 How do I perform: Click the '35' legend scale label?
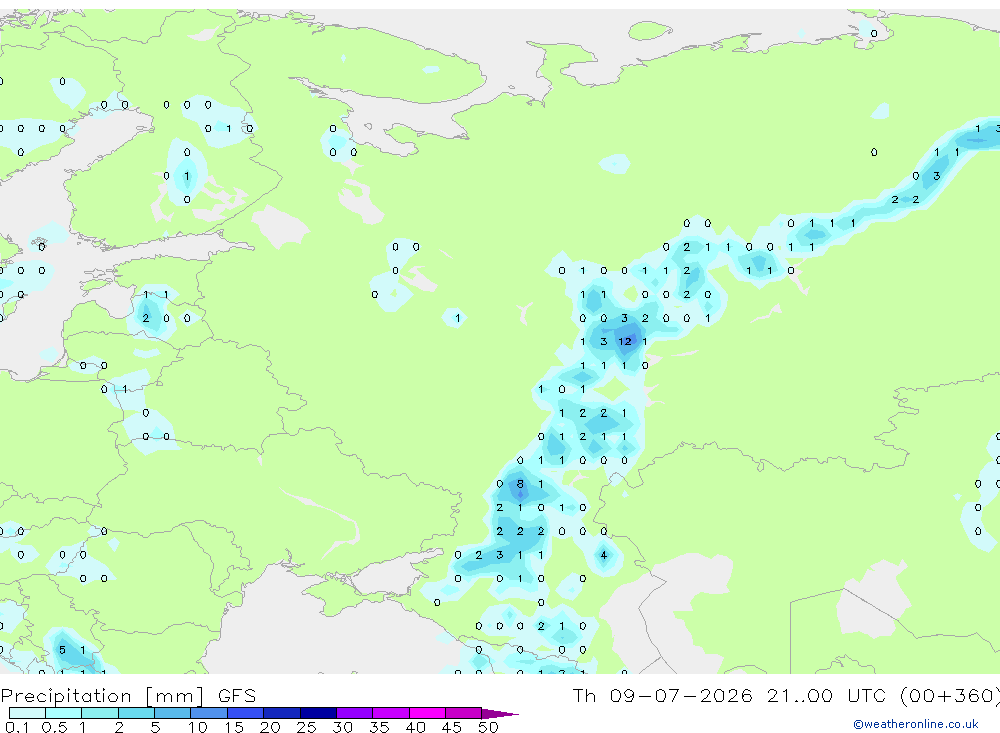coord(379,727)
